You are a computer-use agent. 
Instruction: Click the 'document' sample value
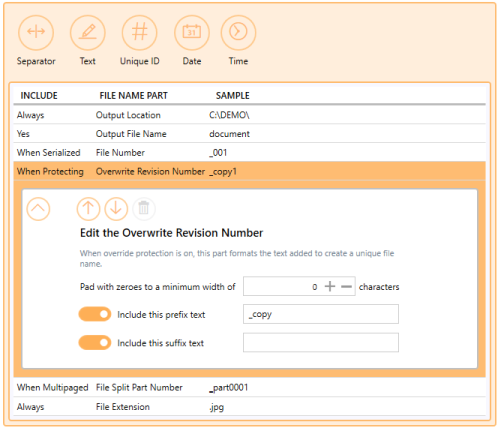tap(229, 134)
